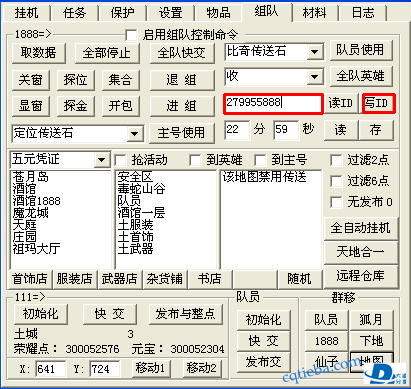Check the 过滤2点 option
This screenshot has height=389, width=411.
336,160
